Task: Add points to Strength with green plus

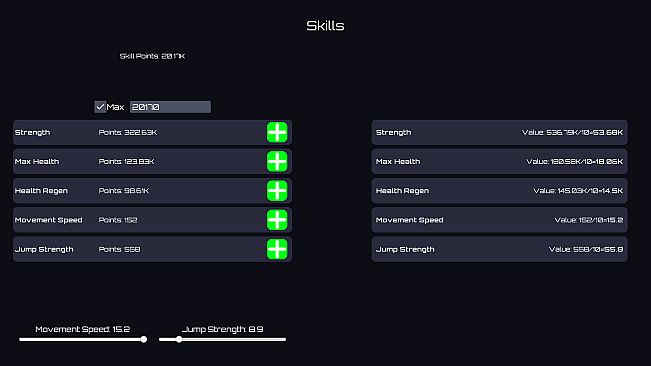Action: (277, 132)
